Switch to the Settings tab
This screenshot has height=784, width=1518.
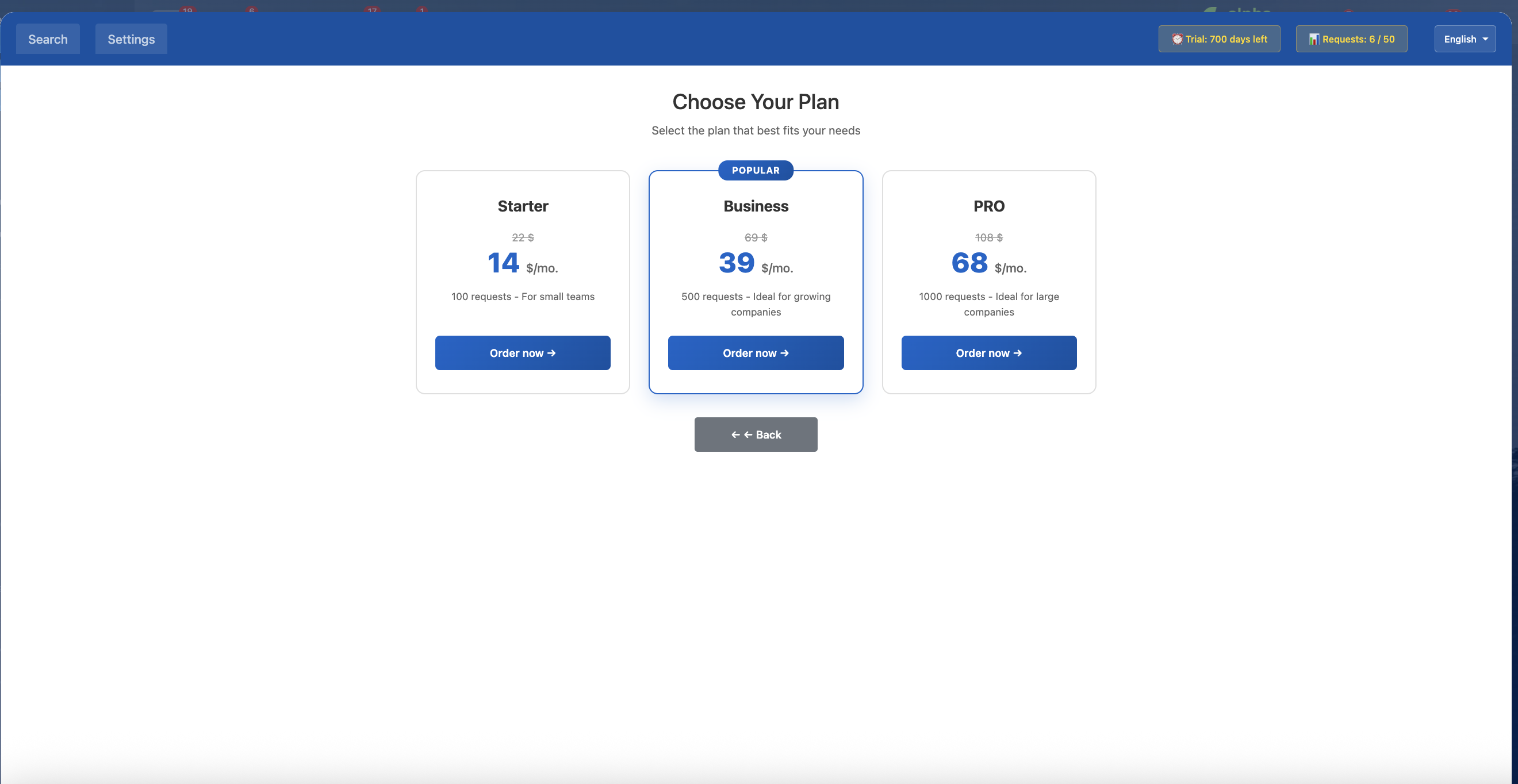(x=131, y=39)
